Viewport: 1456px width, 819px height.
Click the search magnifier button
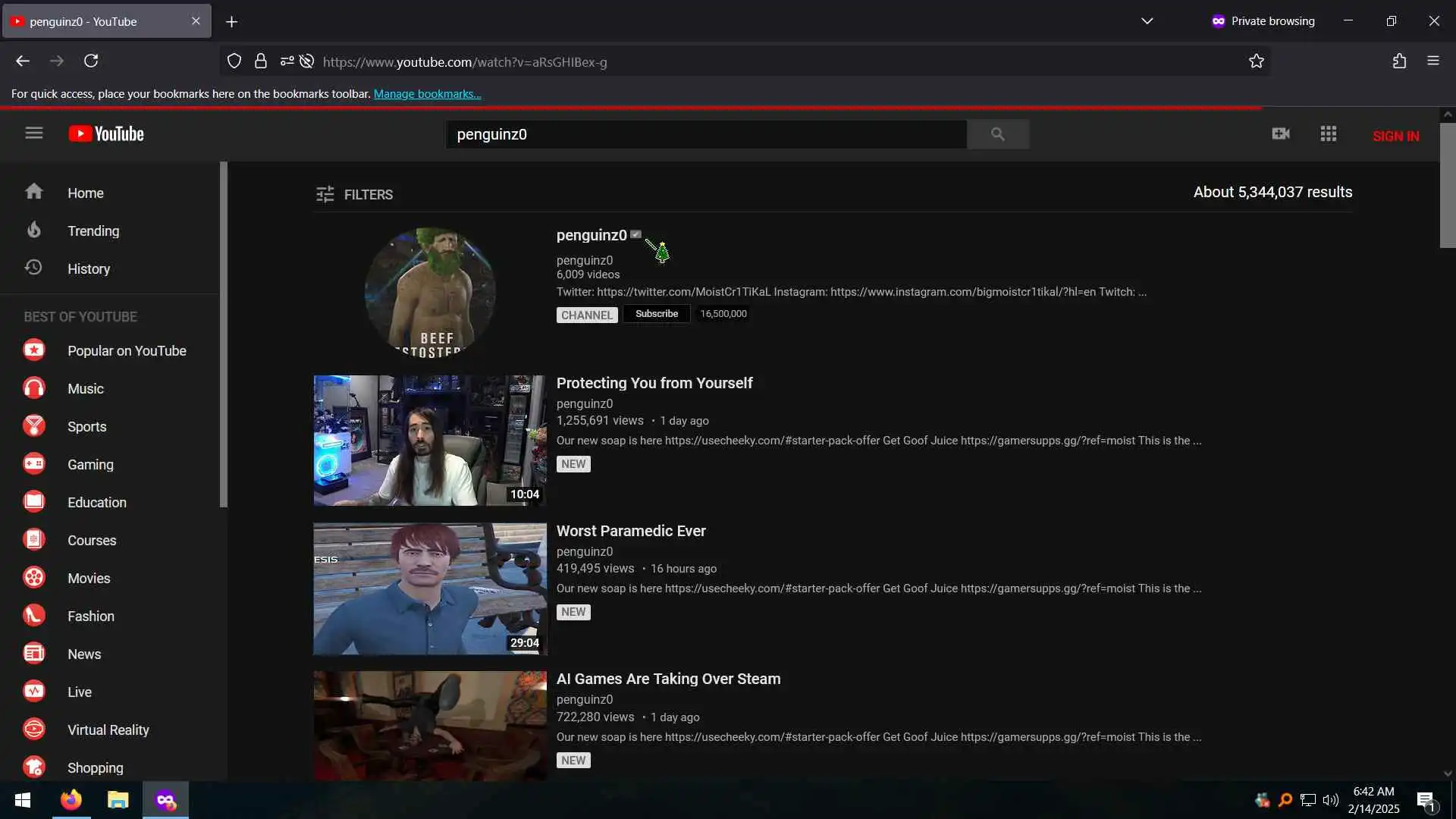click(997, 134)
